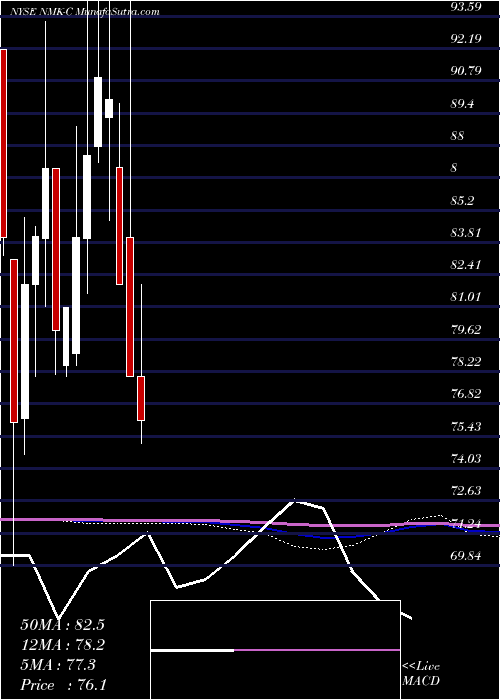The width and height of the screenshot is (500, 700).
Task: Click the 89.4 price axis value
Action: coord(462,104)
